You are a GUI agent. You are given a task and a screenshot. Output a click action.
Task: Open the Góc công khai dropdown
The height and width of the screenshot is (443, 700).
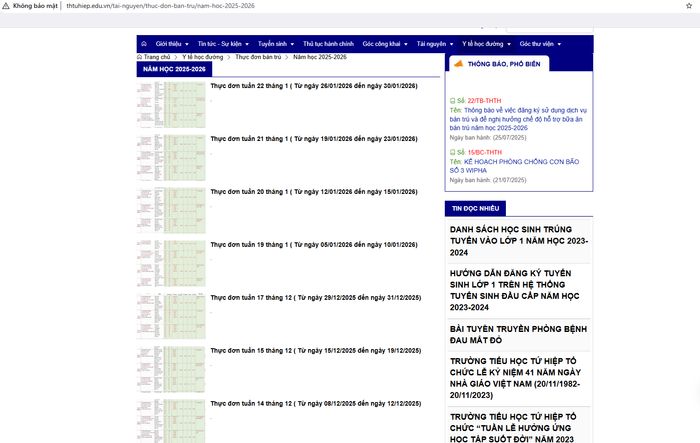[x=385, y=44]
